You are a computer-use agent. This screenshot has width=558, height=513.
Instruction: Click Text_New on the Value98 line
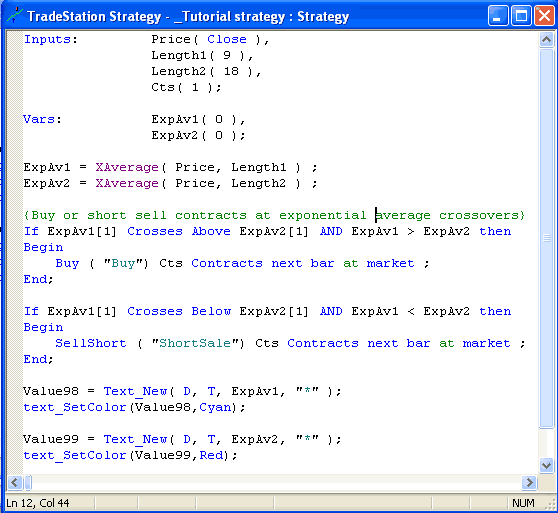(135, 391)
